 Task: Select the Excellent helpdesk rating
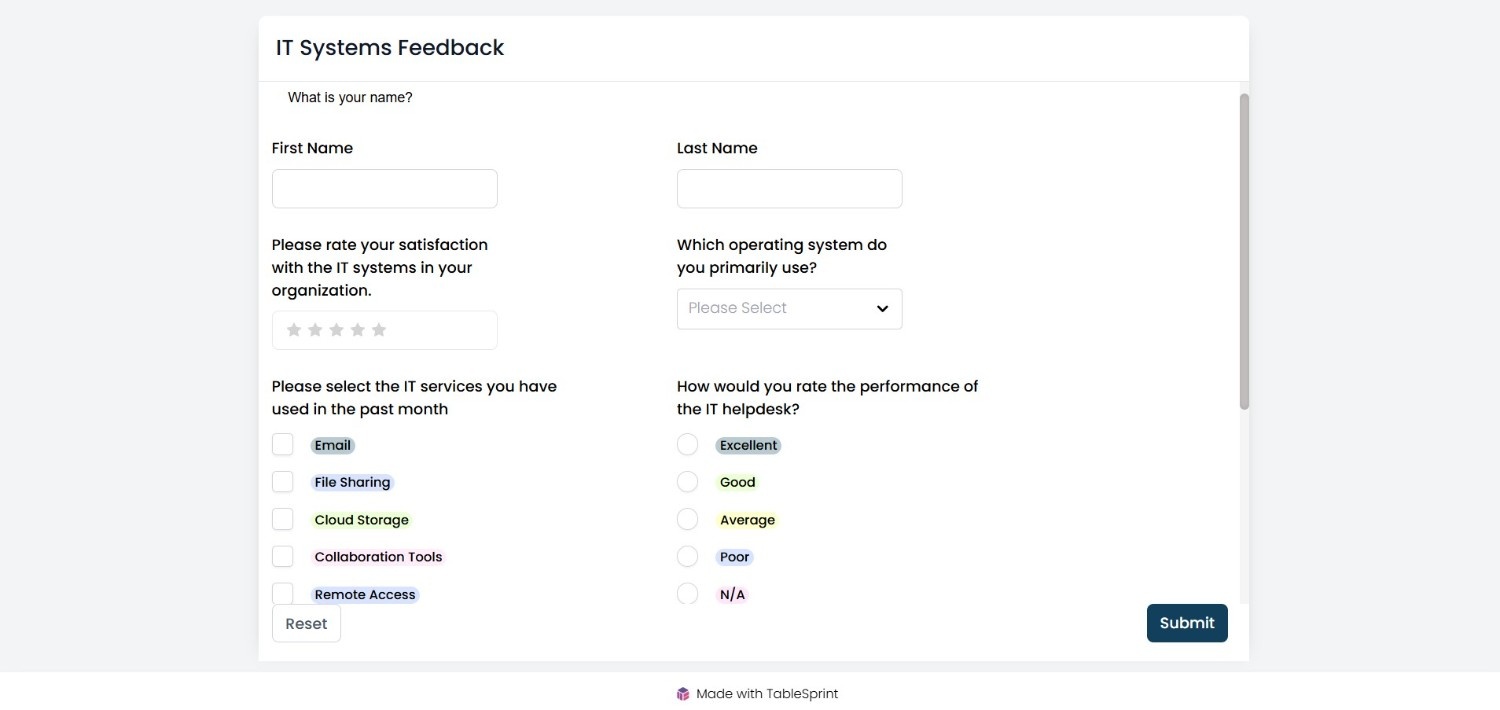[x=688, y=444]
